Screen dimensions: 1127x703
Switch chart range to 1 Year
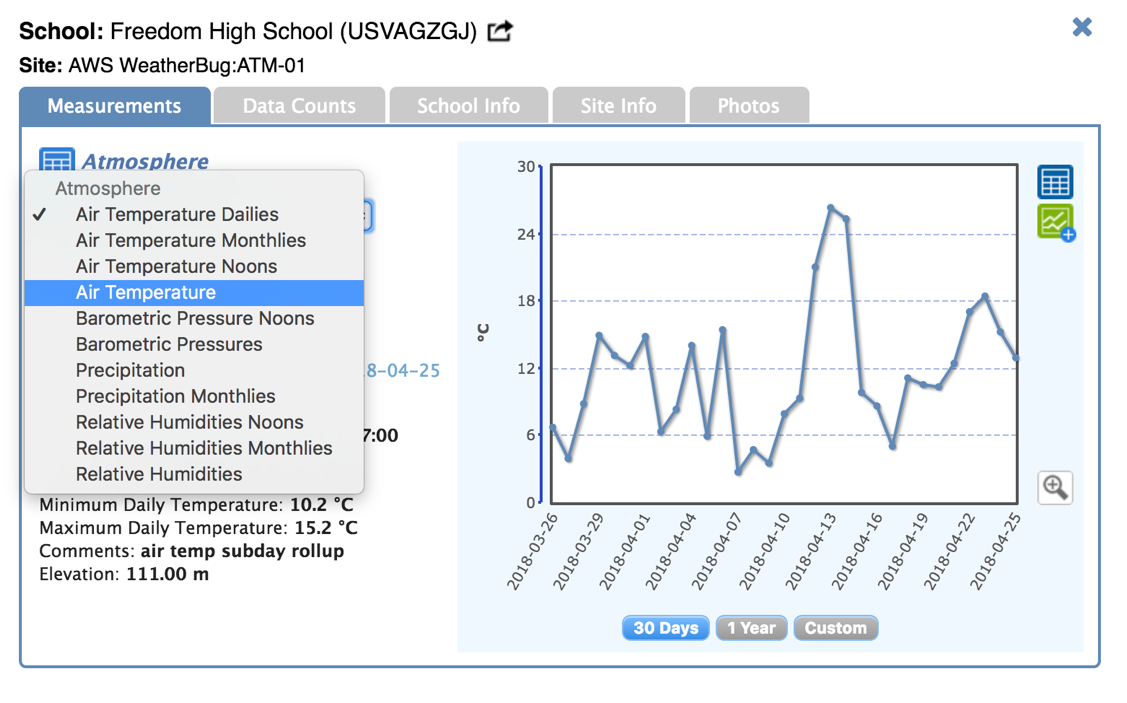tap(751, 628)
